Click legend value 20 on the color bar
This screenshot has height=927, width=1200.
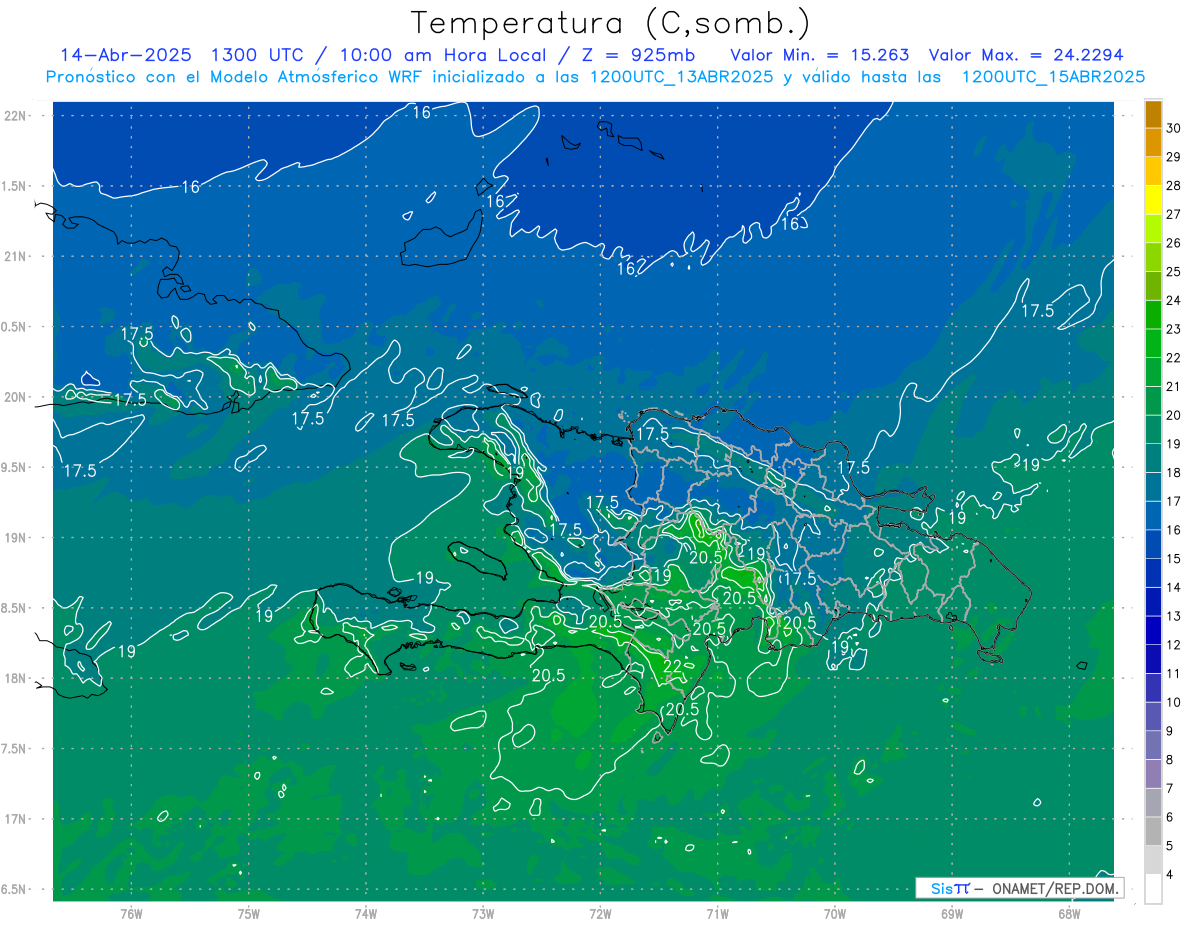coord(1173,415)
